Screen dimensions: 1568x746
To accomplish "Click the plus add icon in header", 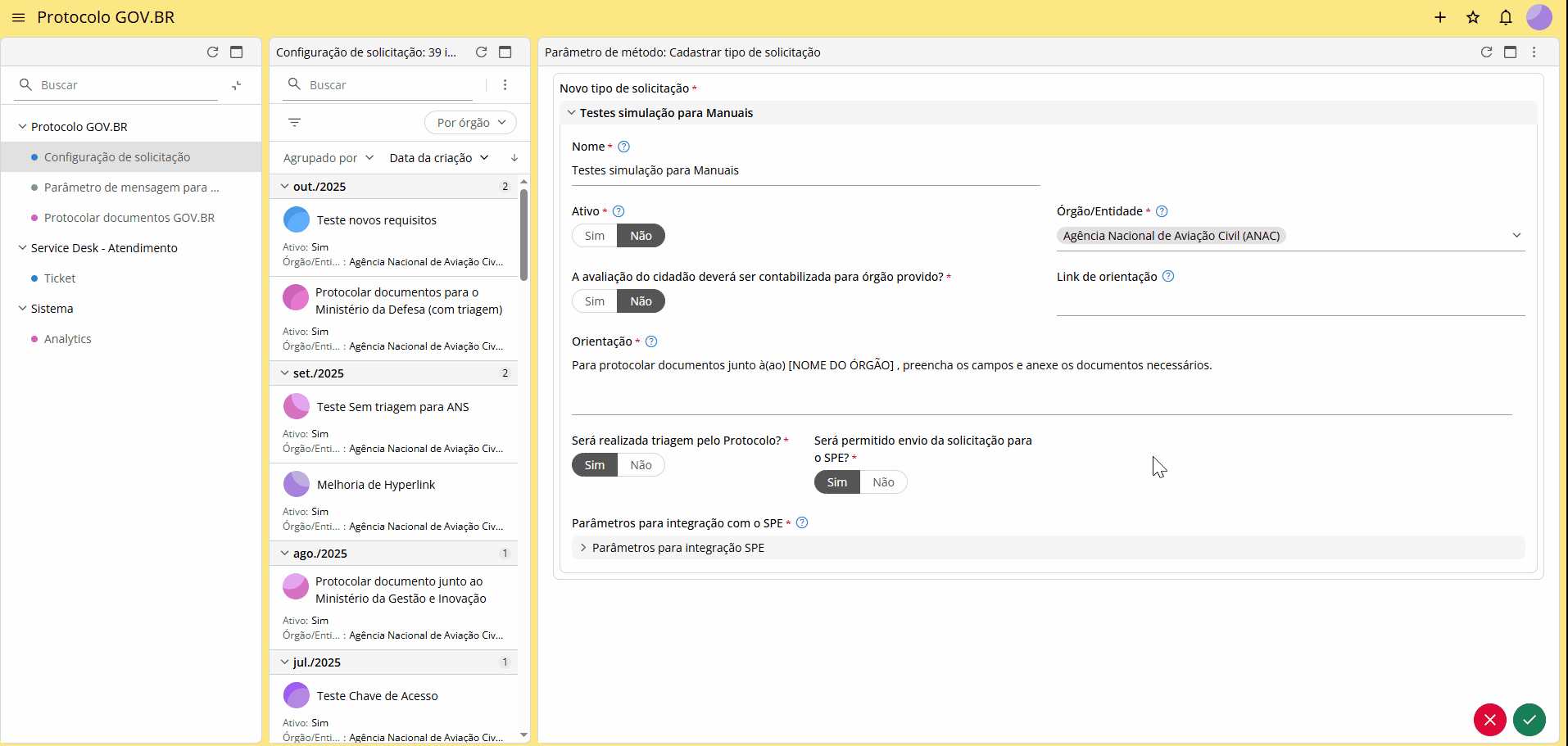I will pyautogui.click(x=1440, y=17).
